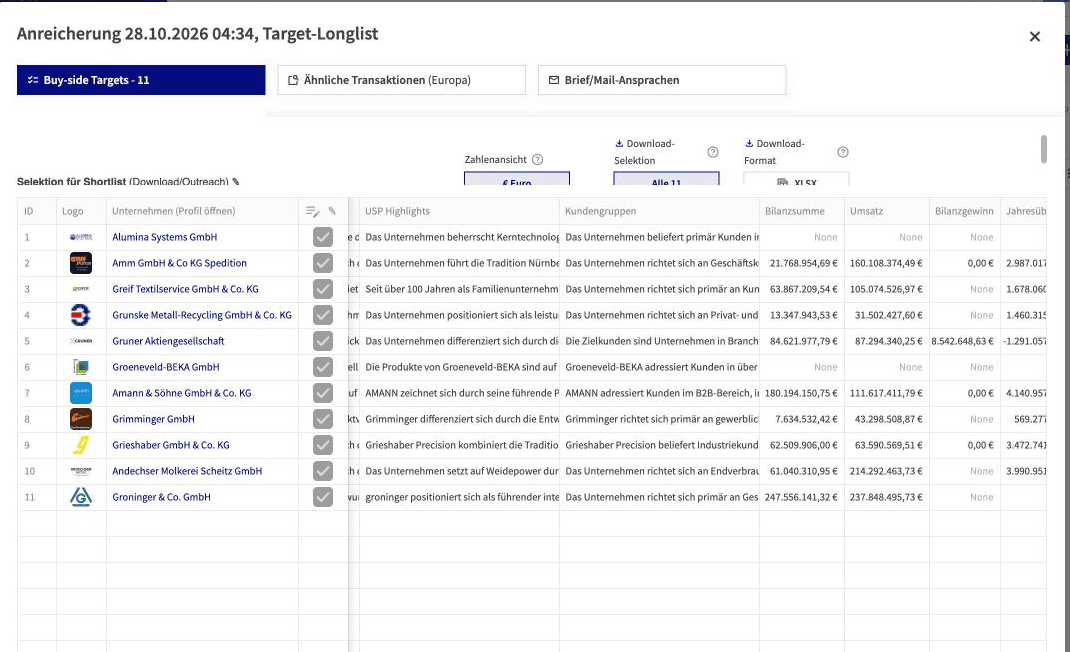
Task: Close the Anreicherung dialog with the X
Action: coord(1035,37)
